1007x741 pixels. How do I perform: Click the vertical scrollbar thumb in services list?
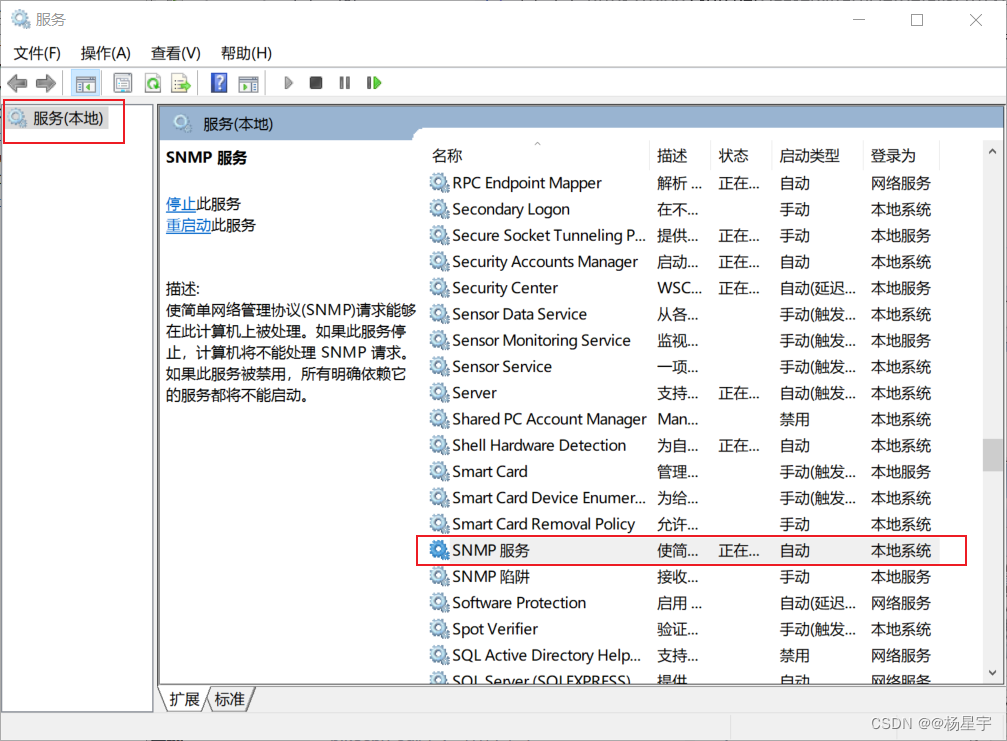click(x=992, y=455)
